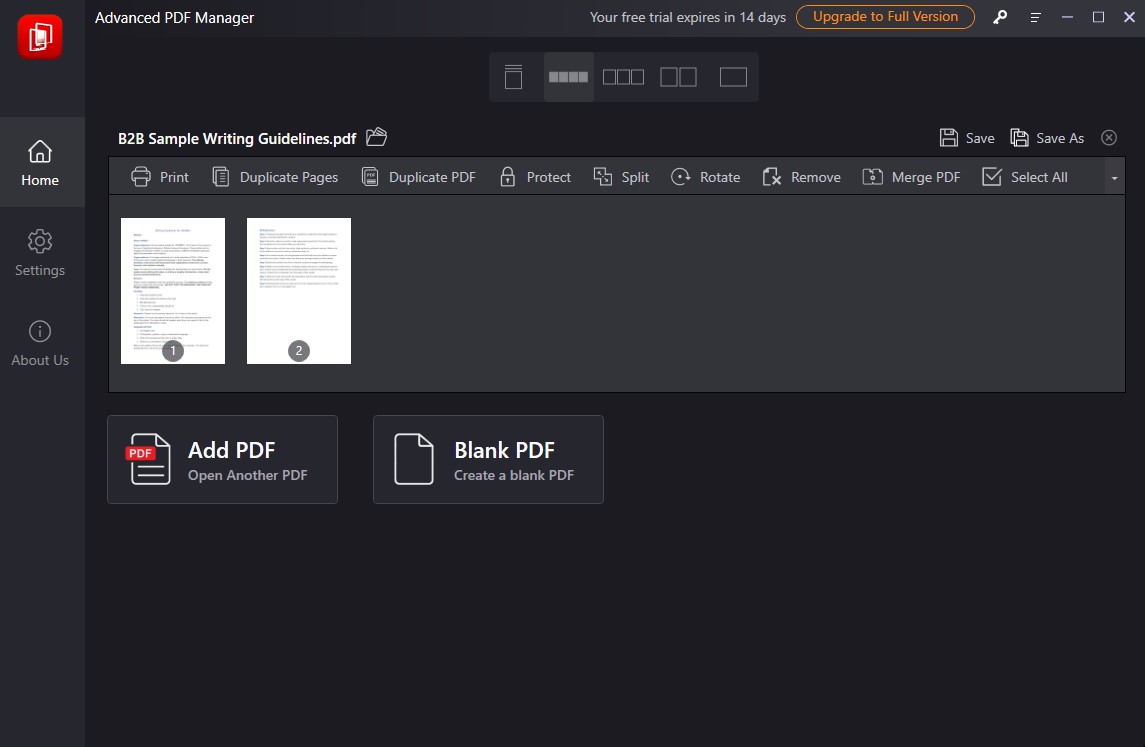Click the open folder icon beside filename
The height and width of the screenshot is (747, 1145).
click(x=376, y=137)
